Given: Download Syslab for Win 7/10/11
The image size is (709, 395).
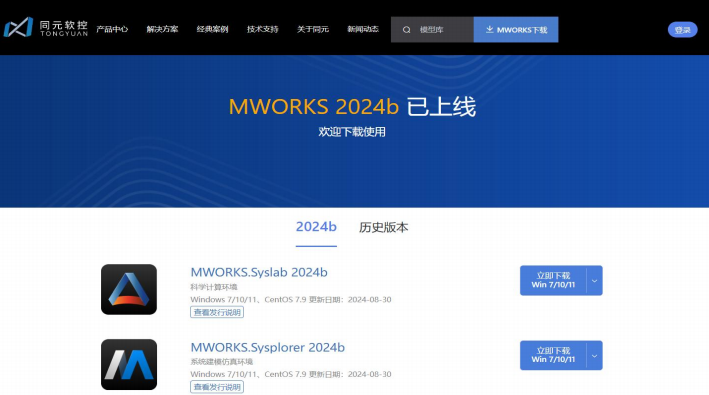Looking at the screenshot, I should pos(553,280).
